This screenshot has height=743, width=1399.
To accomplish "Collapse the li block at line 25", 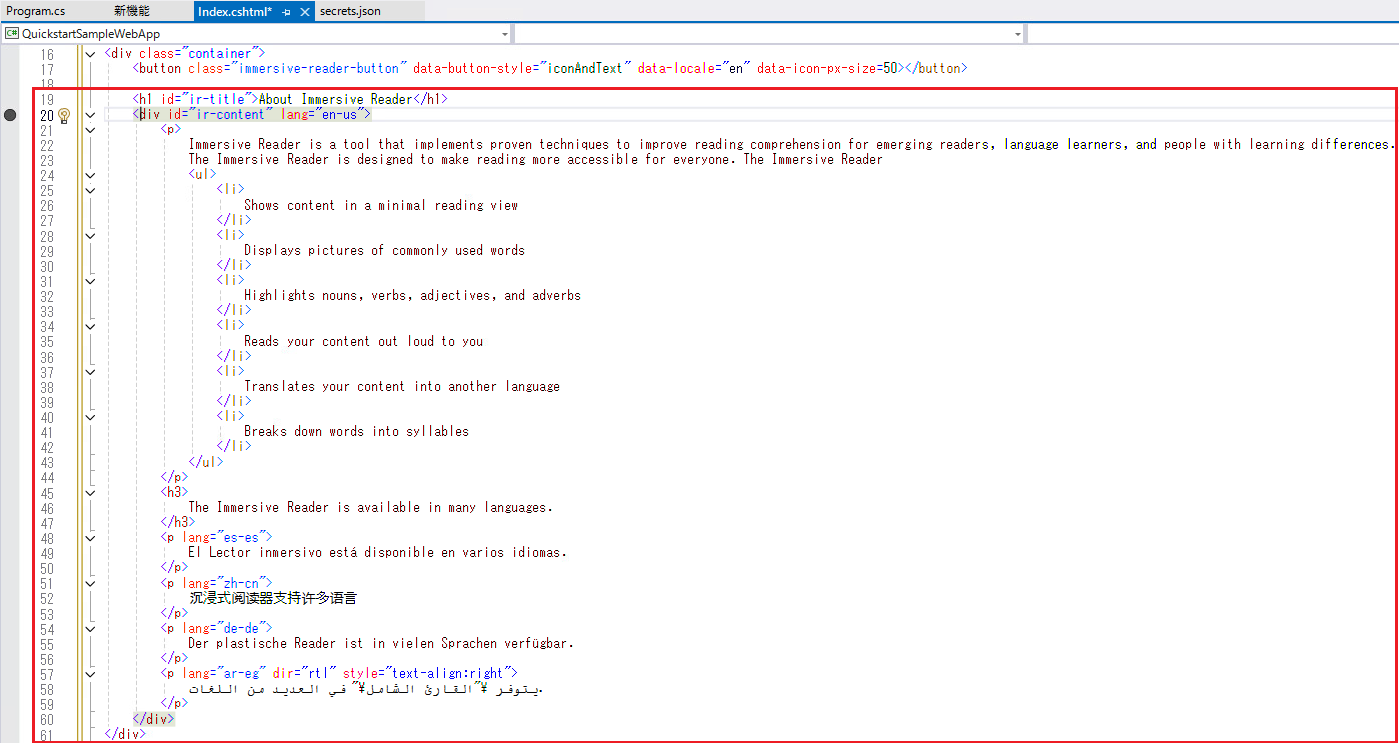I will tap(91, 190).
